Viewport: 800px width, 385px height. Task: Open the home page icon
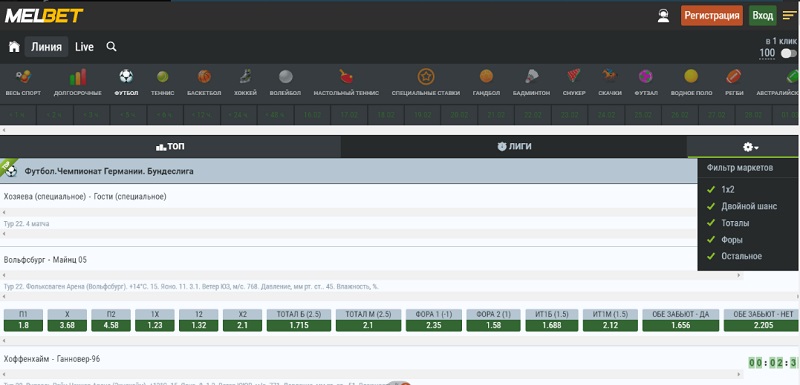[x=14, y=47]
